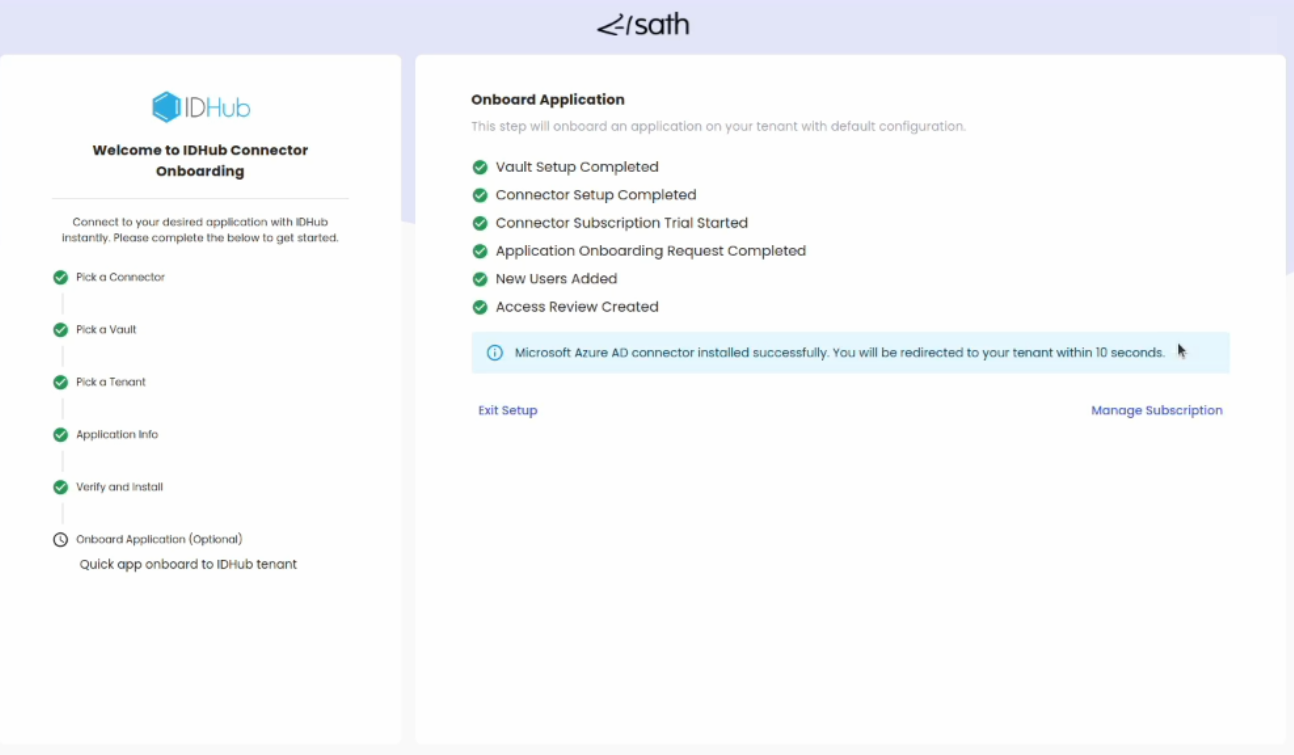Click check icon for Verify and Install step
1294x755 pixels.
(x=60, y=488)
